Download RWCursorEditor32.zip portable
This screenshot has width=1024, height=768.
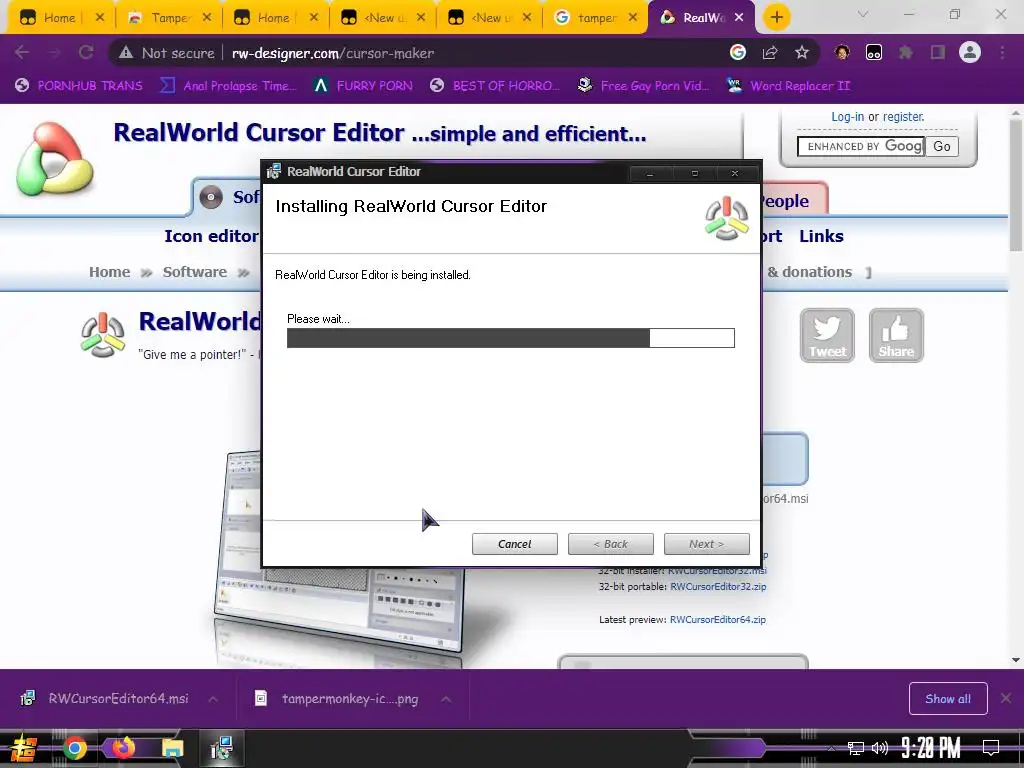[x=718, y=586]
